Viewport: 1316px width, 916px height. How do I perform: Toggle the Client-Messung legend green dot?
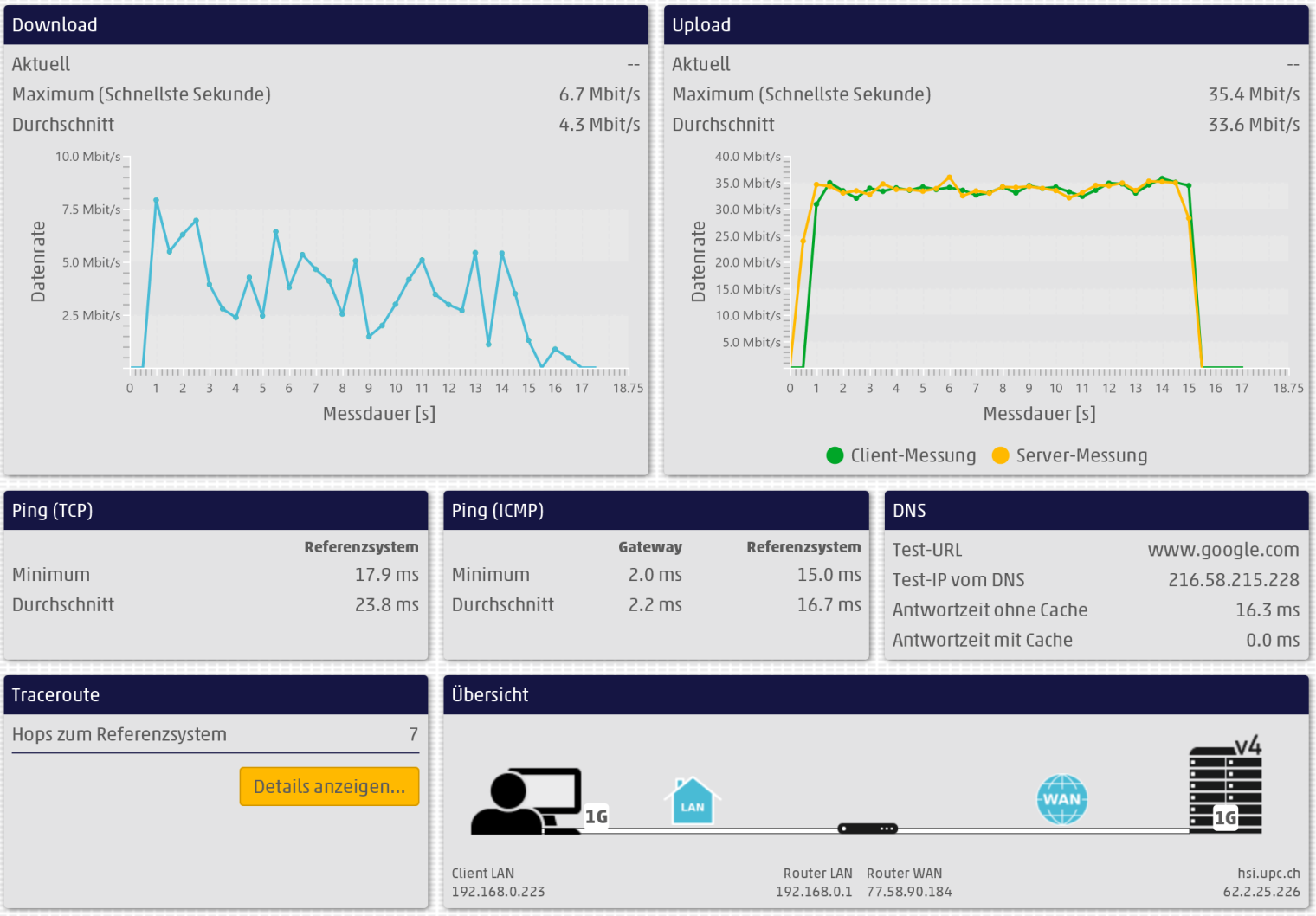pos(835,455)
